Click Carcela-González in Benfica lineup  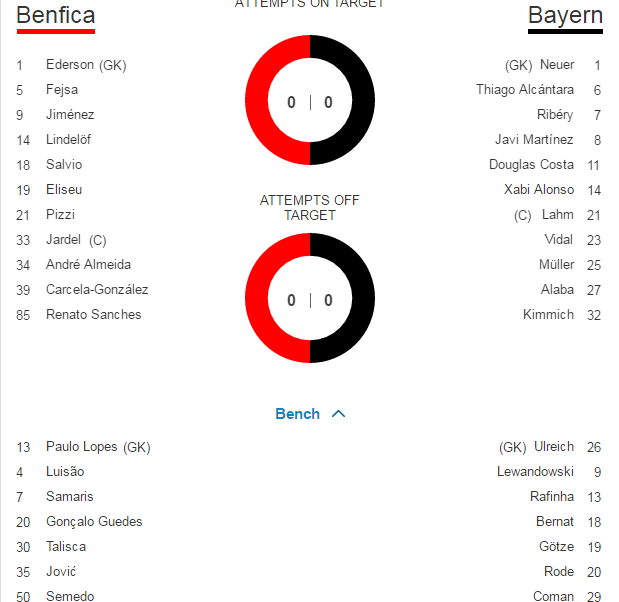click(97, 290)
